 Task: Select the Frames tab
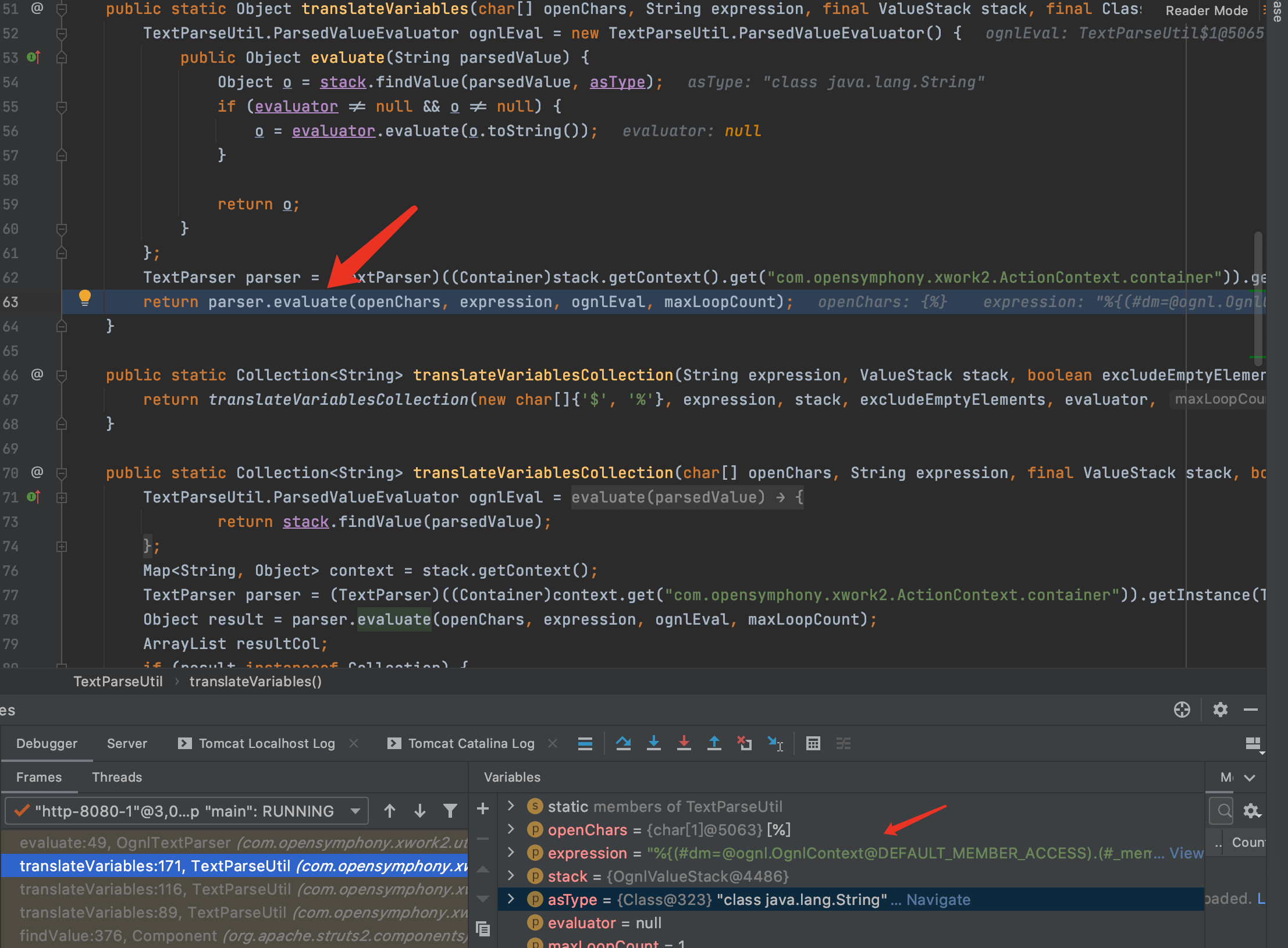pyautogui.click(x=39, y=777)
